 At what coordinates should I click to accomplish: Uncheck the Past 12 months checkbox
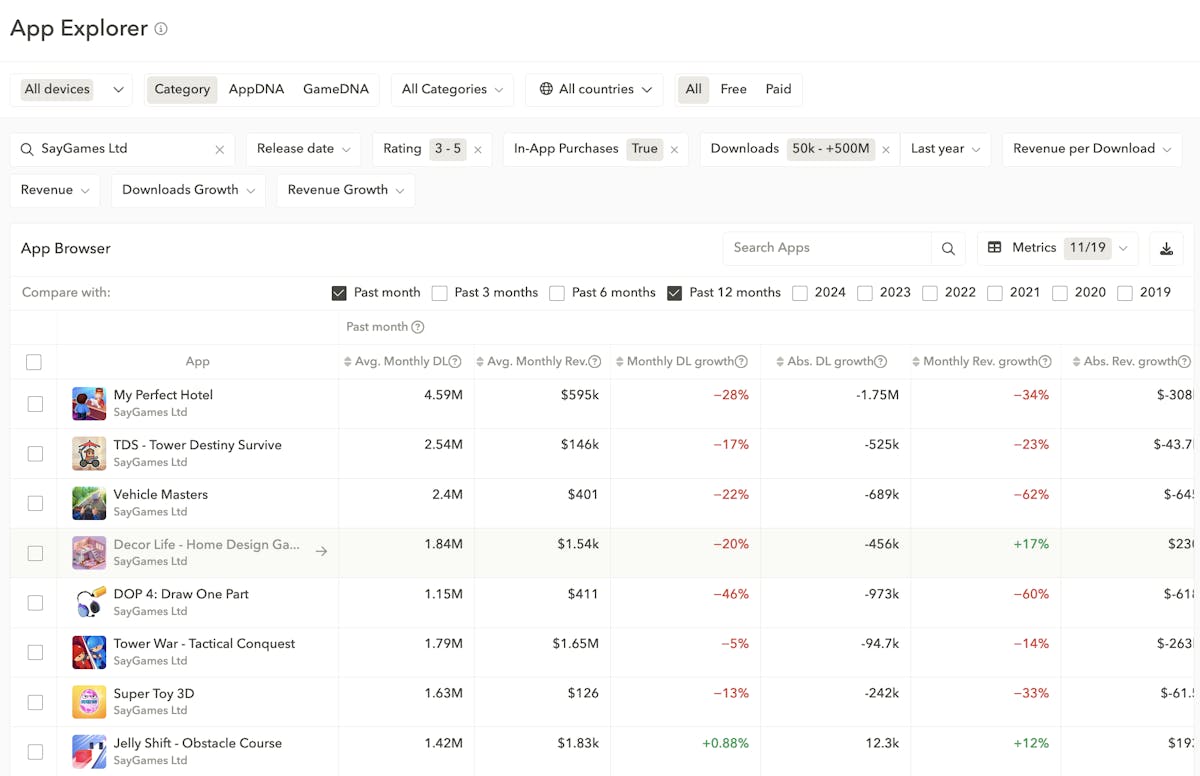coord(674,293)
